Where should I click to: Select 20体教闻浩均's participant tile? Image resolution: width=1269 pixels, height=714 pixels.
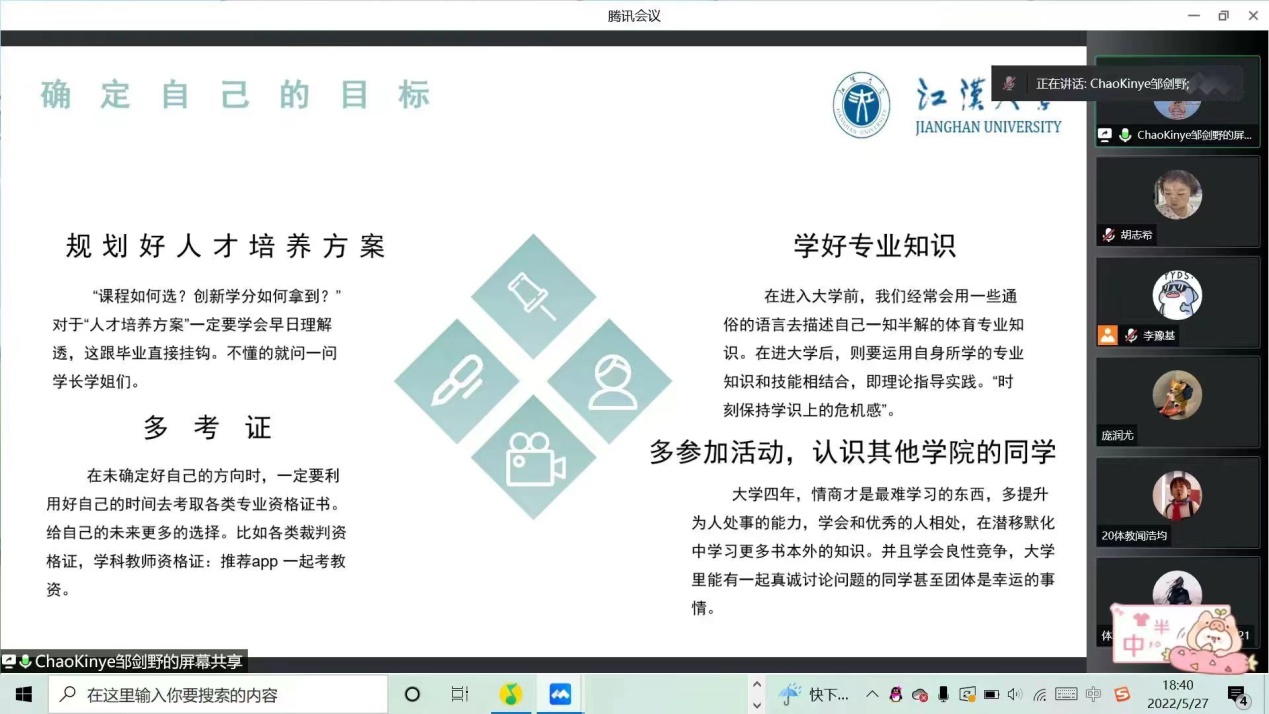pyautogui.click(x=1177, y=501)
